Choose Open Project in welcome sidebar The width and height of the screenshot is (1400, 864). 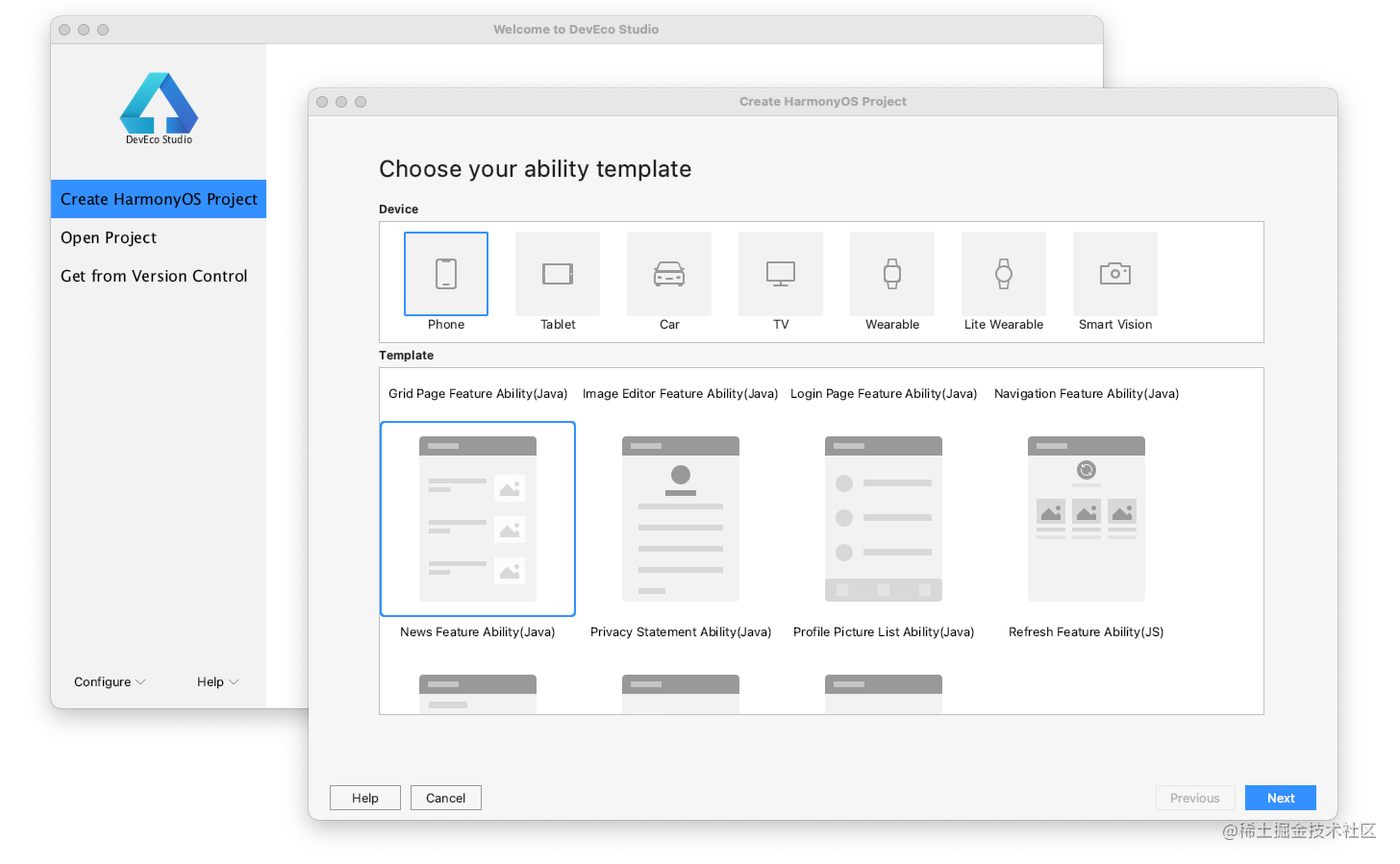pyautogui.click(x=159, y=237)
